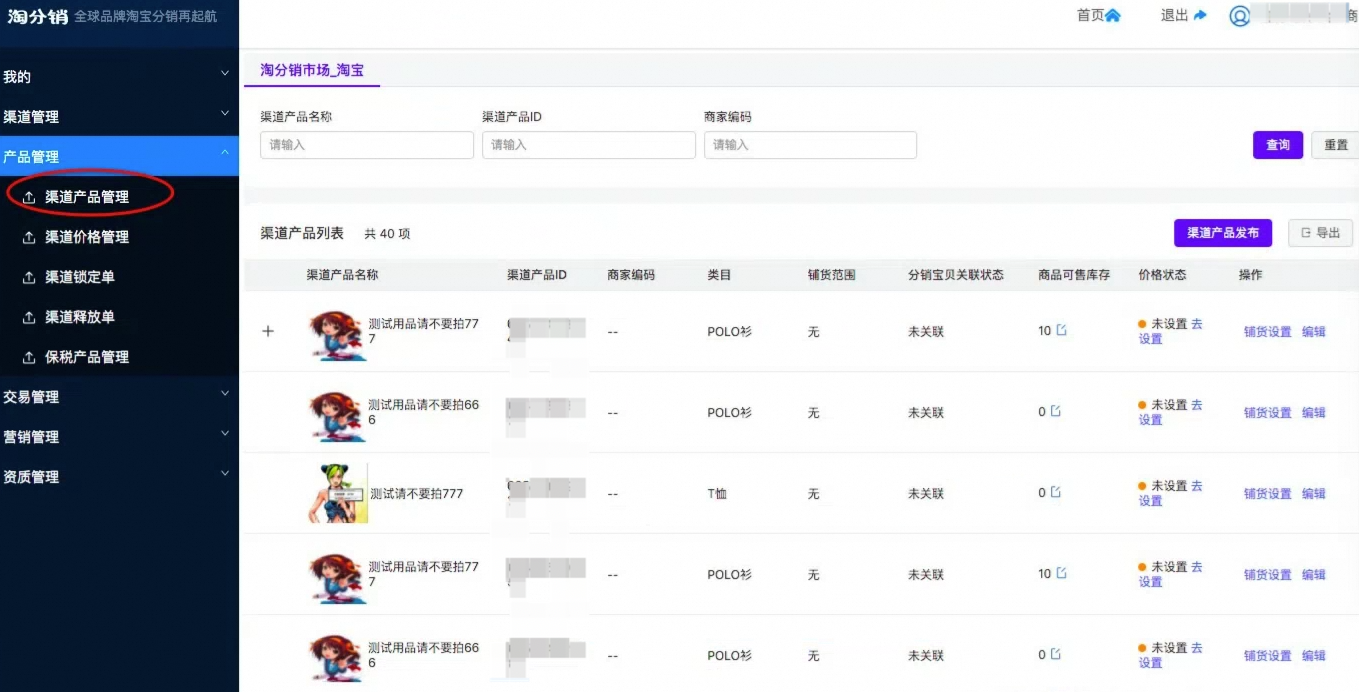Click the 分销宝贝关联状态 column header
The width and height of the screenshot is (1359, 692).
point(956,275)
